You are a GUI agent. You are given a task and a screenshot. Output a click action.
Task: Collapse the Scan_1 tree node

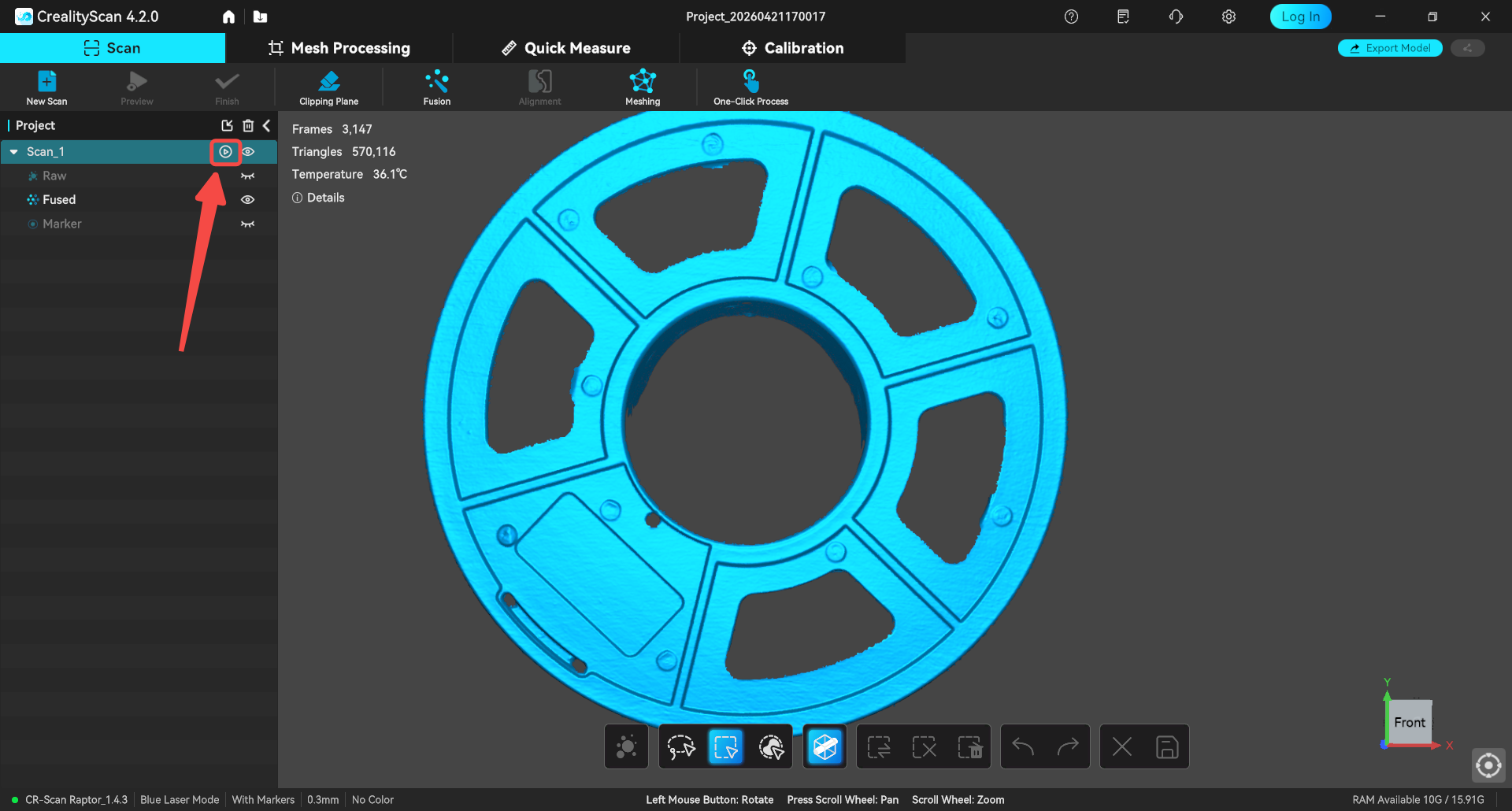(x=14, y=152)
